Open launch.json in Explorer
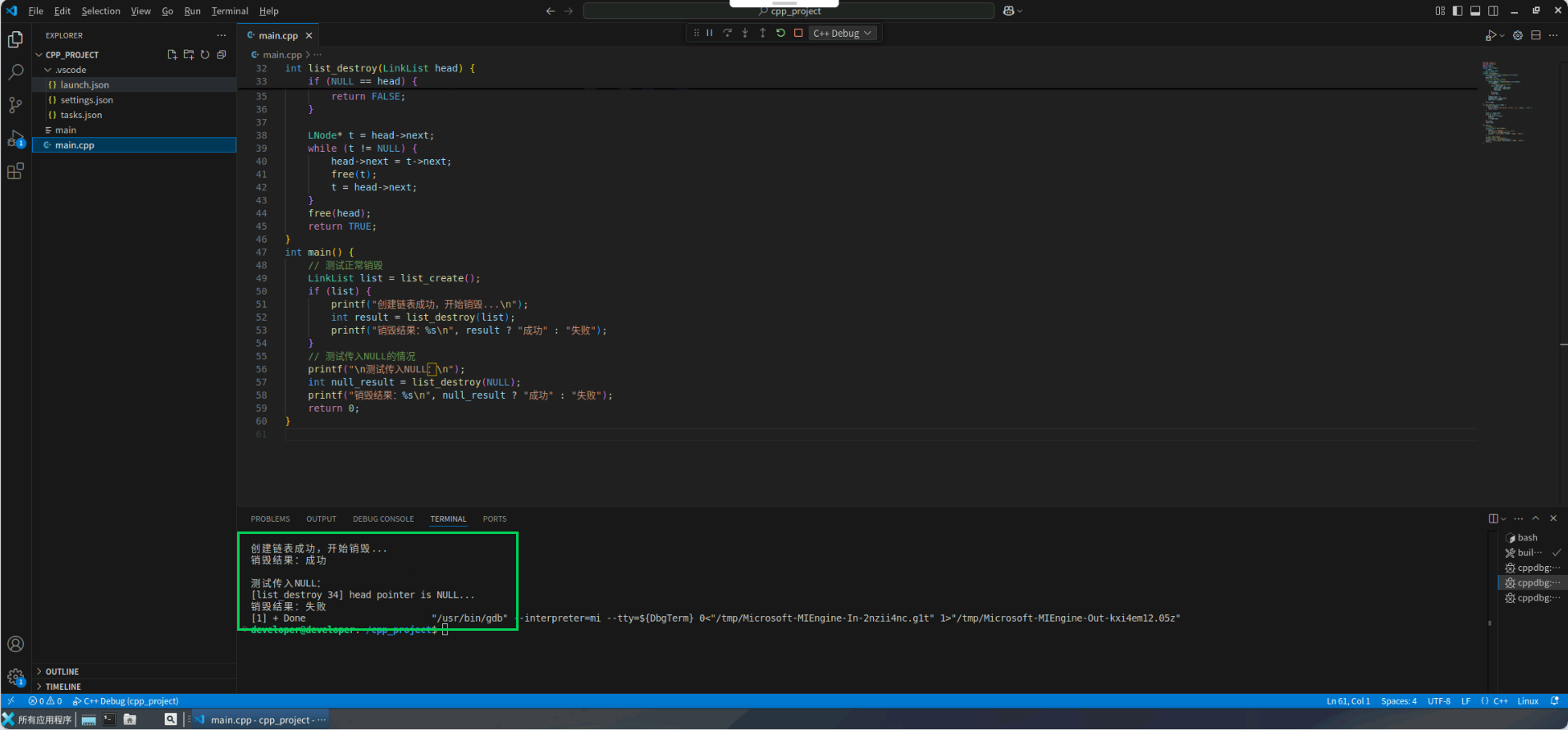The height and width of the screenshot is (730, 1568). pyautogui.click(x=85, y=84)
